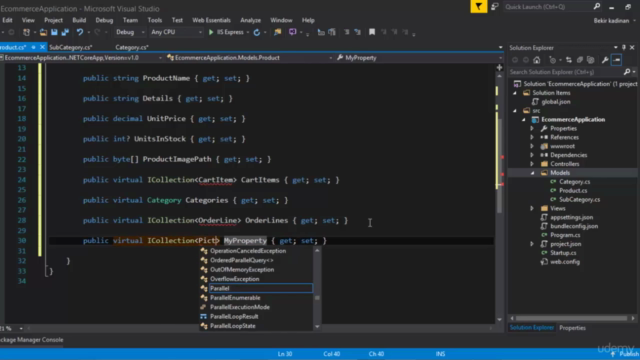Toggle pin on Product.cs tab
The height and width of the screenshot is (360, 640).
33,47
